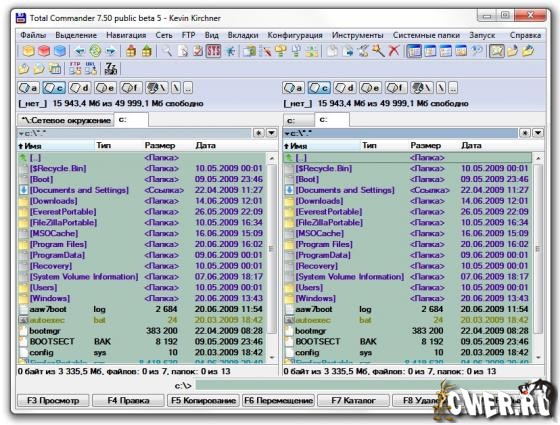
Task: Open right panel directory history dropdown arrow
Action: click(x=538, y=133)
